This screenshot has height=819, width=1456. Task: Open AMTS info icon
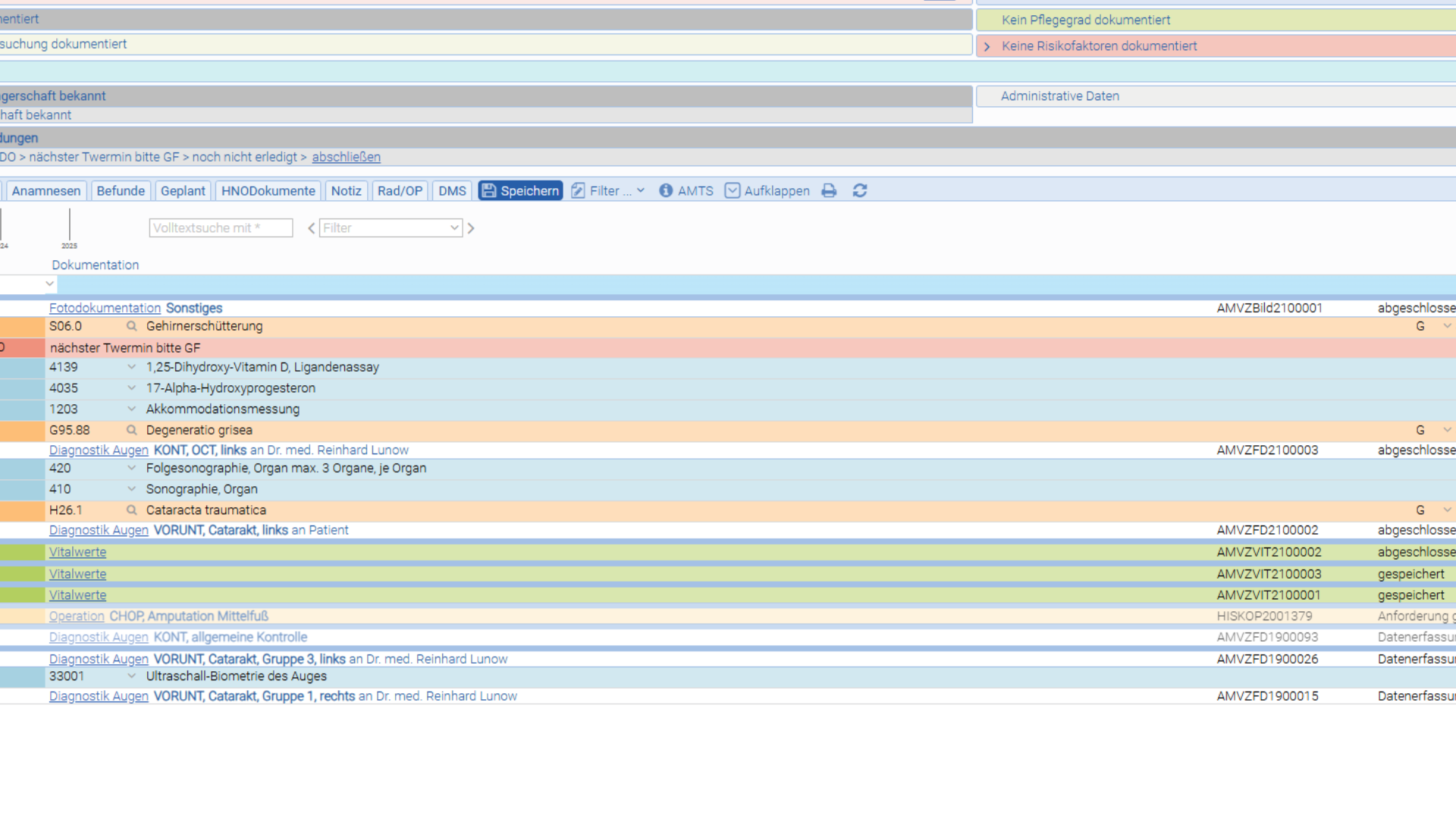(665, 191)
